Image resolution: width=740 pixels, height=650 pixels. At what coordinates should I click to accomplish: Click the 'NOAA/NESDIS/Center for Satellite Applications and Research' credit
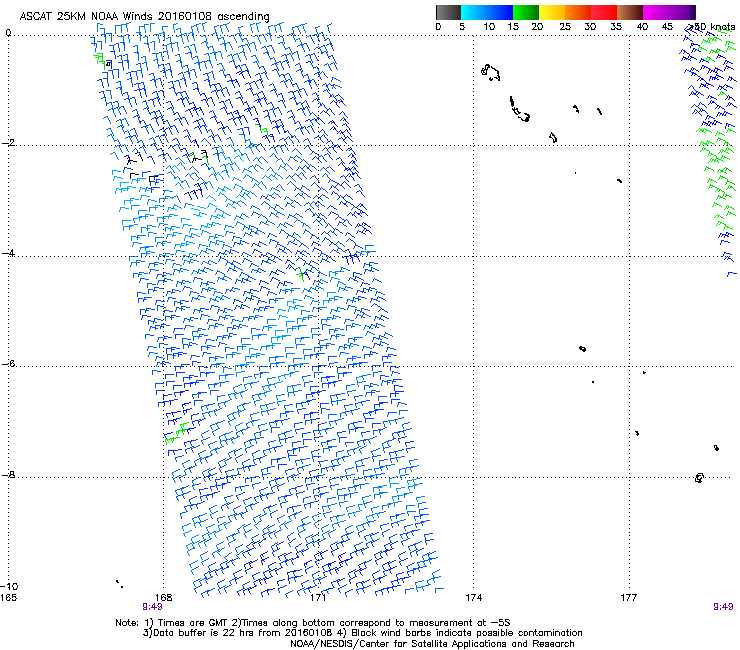click(x=432, y=644)
